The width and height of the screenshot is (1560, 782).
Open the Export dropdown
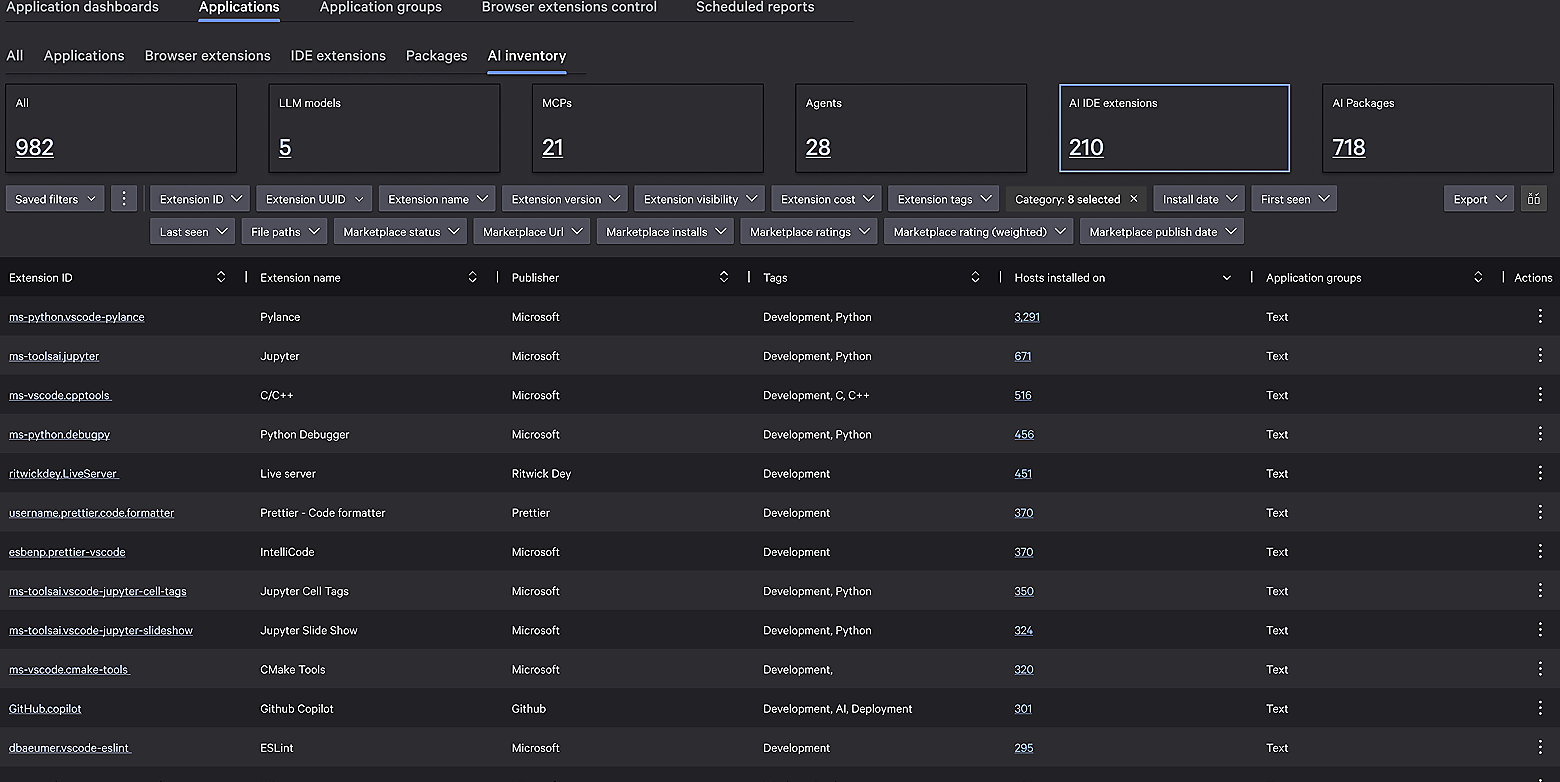[1477, 199]
